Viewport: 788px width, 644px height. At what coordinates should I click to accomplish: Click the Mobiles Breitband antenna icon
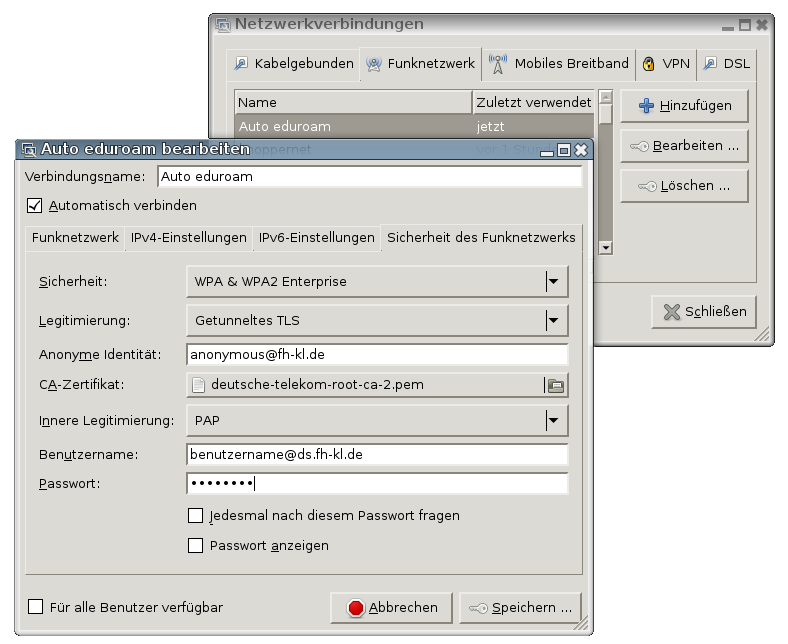497,64
